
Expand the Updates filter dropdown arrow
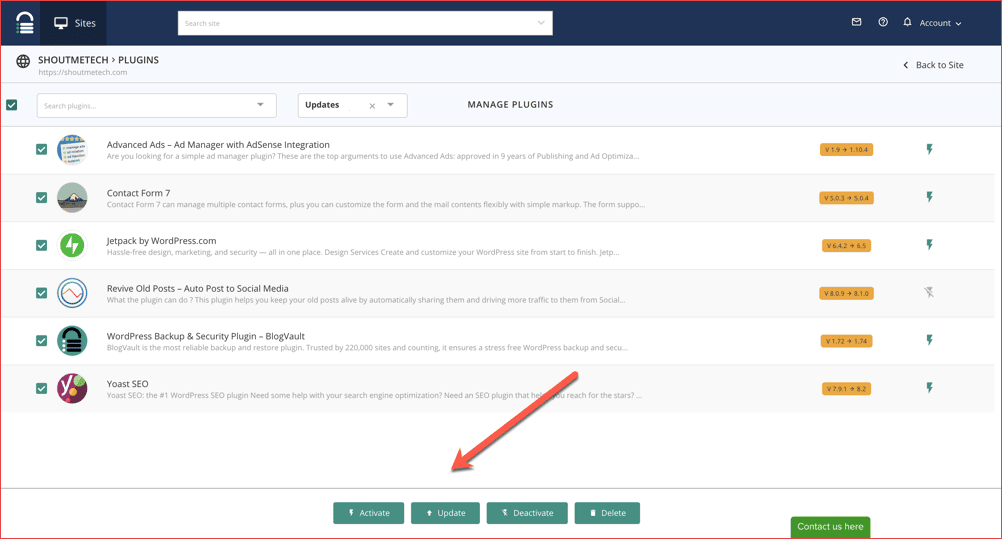(x=390, y=105)
